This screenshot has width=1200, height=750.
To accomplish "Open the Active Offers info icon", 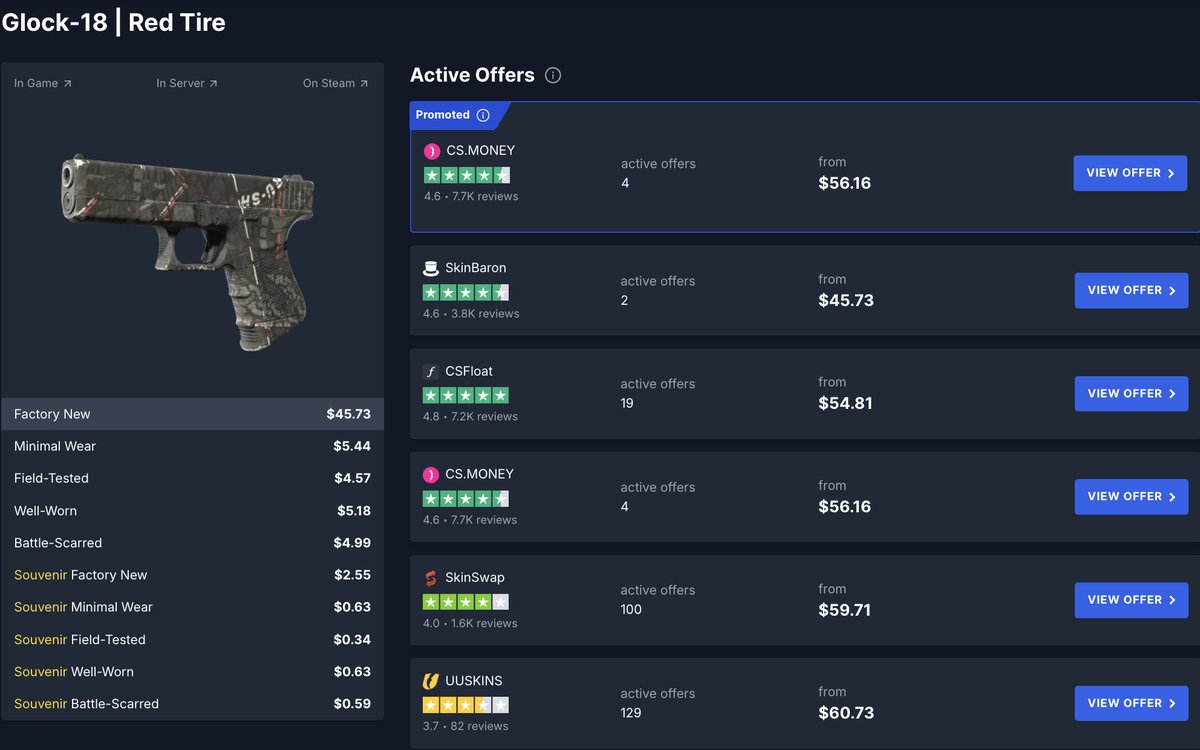I will (553, 75).
